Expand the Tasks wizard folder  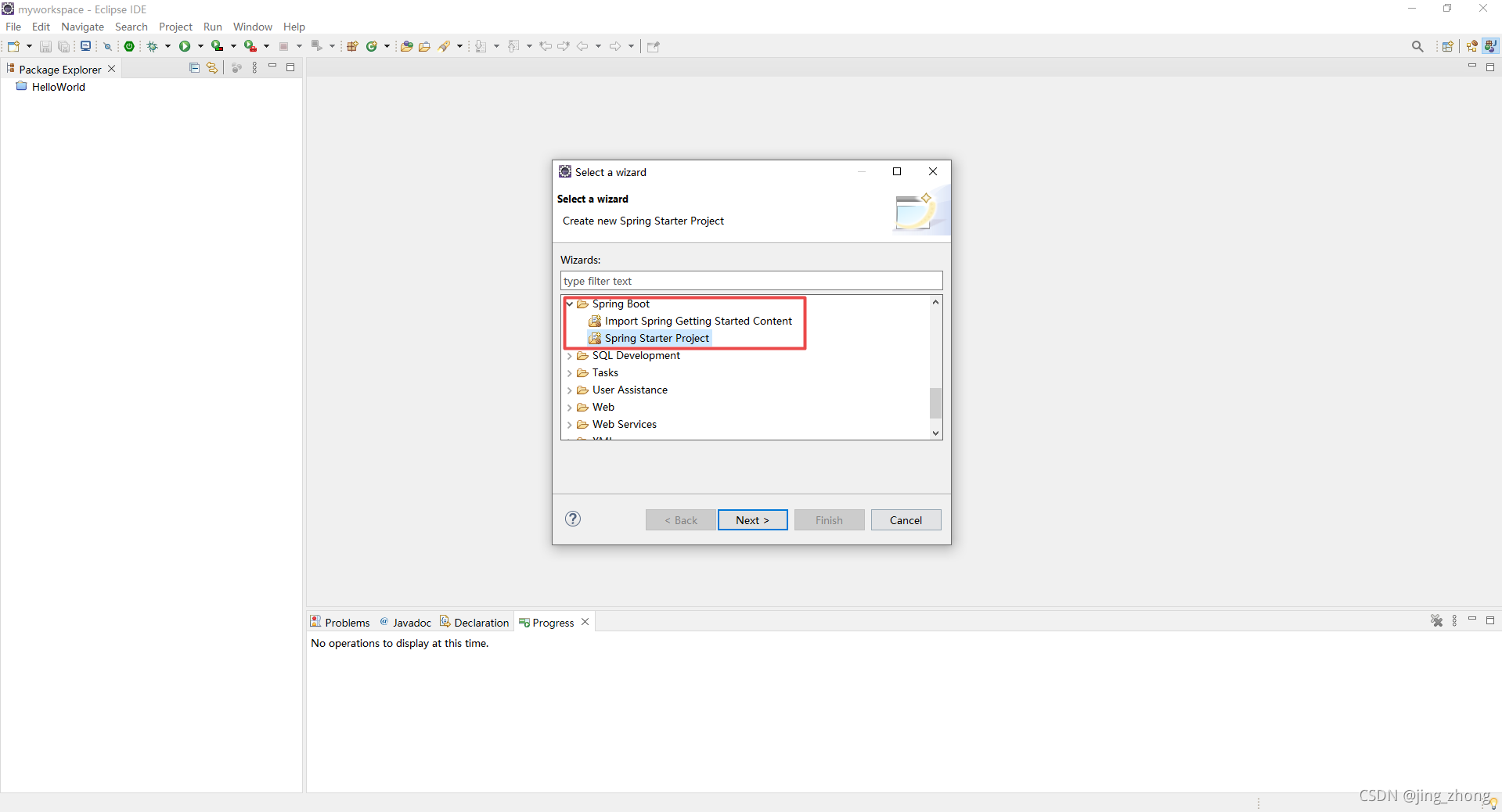click(570, 373)
